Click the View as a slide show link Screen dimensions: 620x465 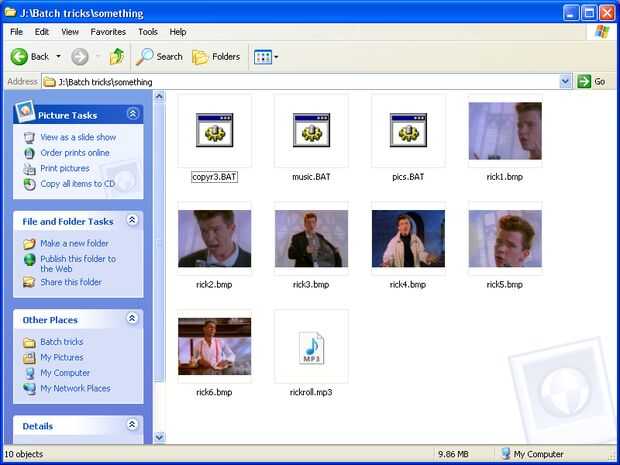pyautogui.click(x=78, y=137)
